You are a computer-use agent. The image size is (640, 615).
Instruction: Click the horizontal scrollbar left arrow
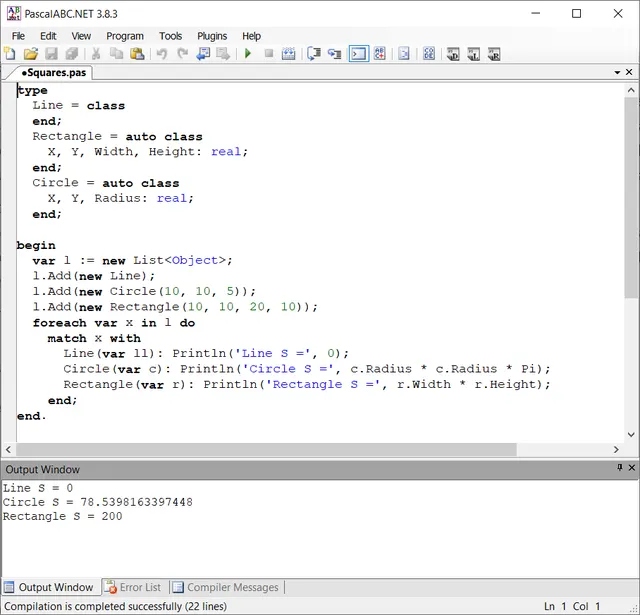pos(8,449)
